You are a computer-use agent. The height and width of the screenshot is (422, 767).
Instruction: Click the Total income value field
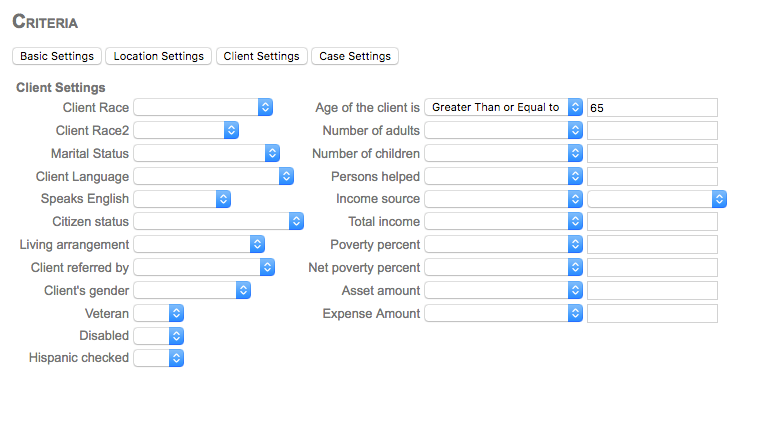tap(652, 221)
